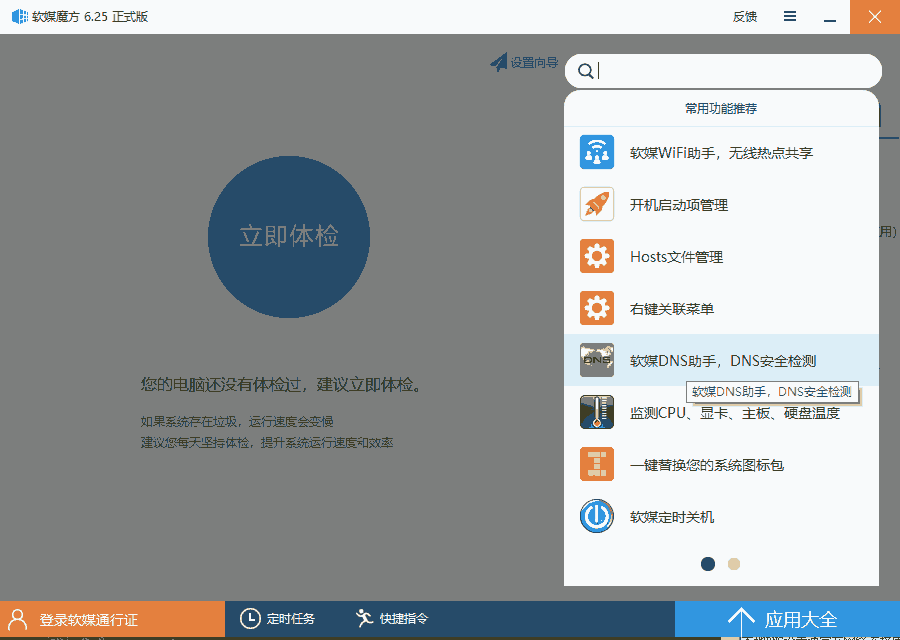Click 登录软媒通行证 login button
The image size is (900, 640).
[x=112, y=620]
